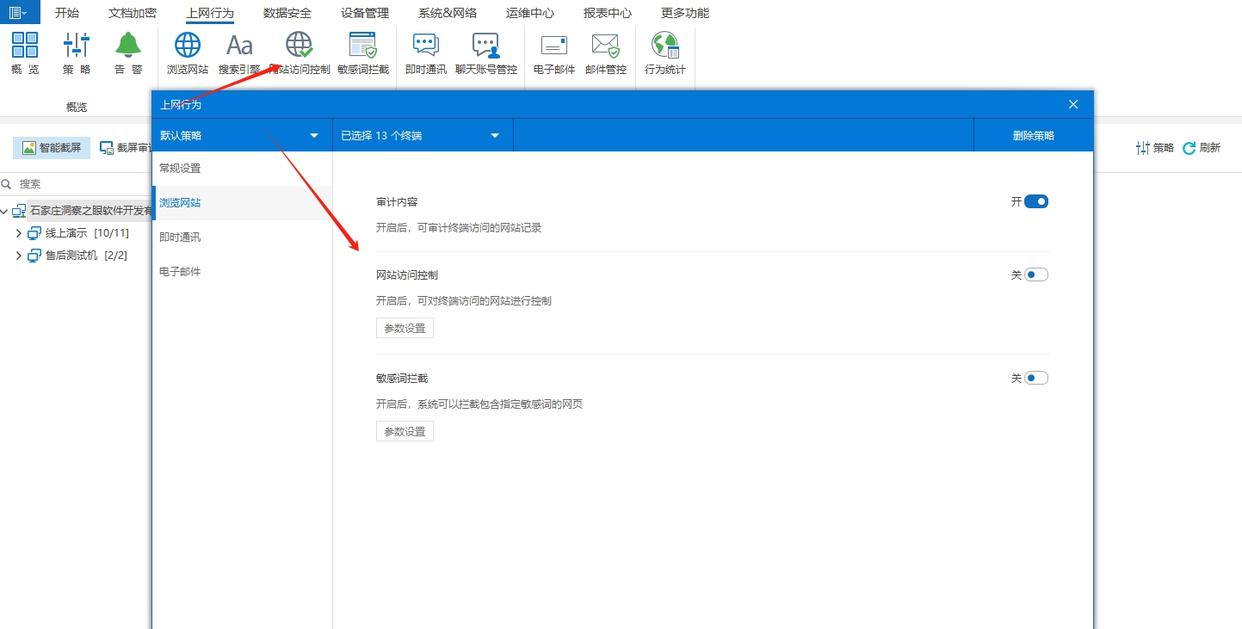This screenshot has height=629, width=1242.
Task: Click the 即时通讯 instant messaging icon
Action: tap(425, 52)
